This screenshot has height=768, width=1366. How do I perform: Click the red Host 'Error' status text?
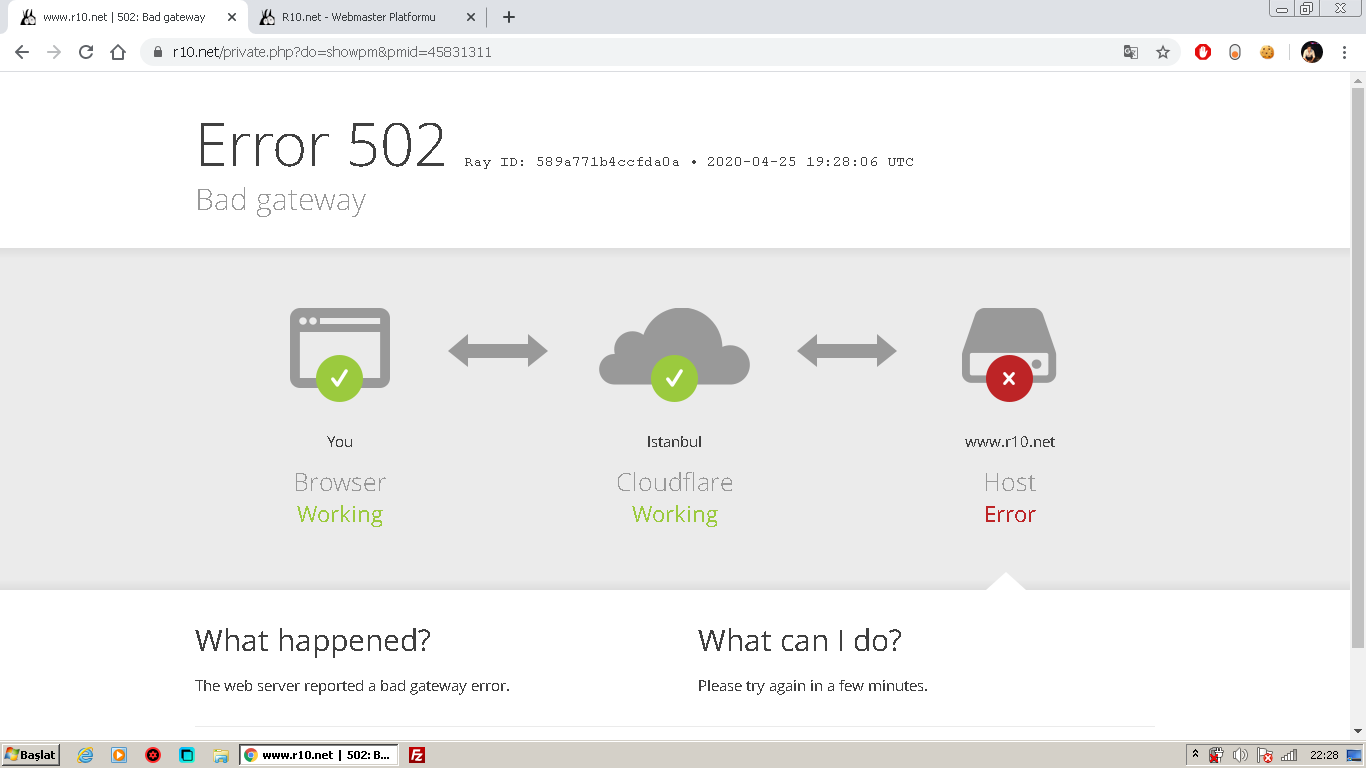(x=1010, y=514)
